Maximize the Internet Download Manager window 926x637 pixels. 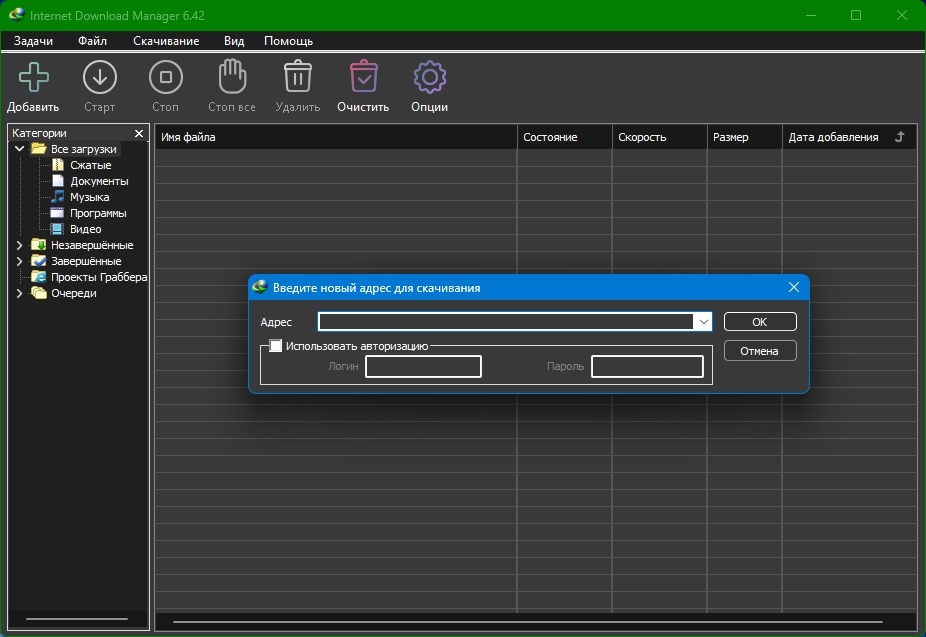click(856, 15)
